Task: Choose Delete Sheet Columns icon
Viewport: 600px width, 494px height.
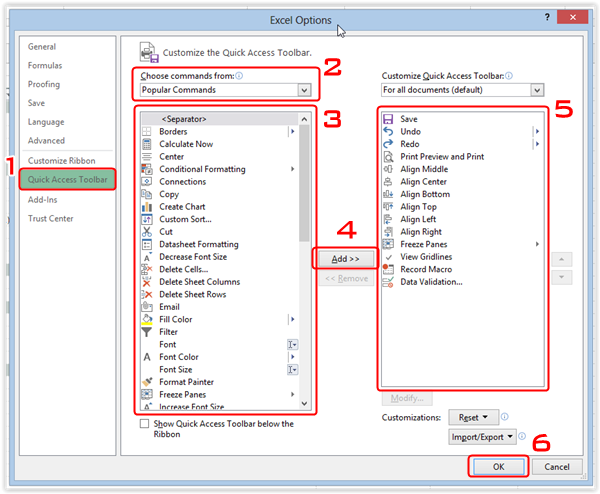Action: tap(147, 282)
